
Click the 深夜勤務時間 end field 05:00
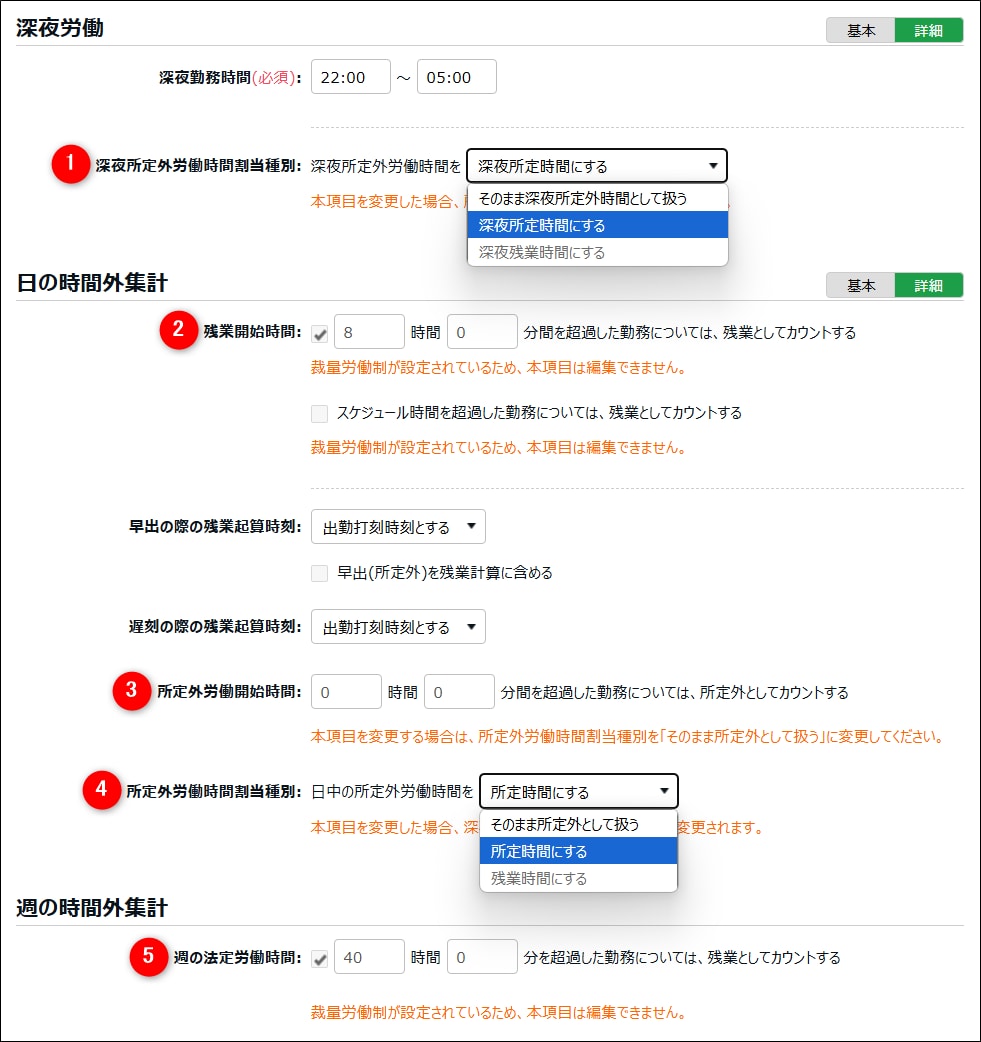point(456,77)
